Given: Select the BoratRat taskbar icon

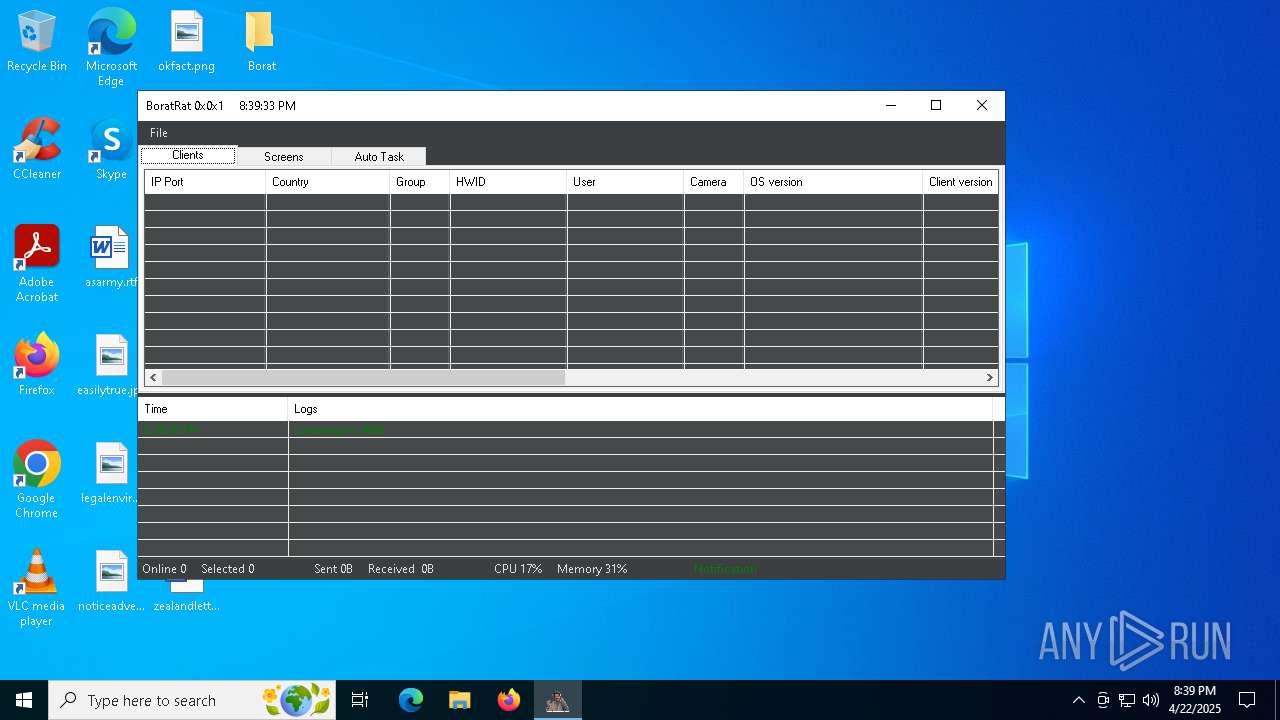Looking at the screenshot, I should pyautogui.click(x=557, y=700).
